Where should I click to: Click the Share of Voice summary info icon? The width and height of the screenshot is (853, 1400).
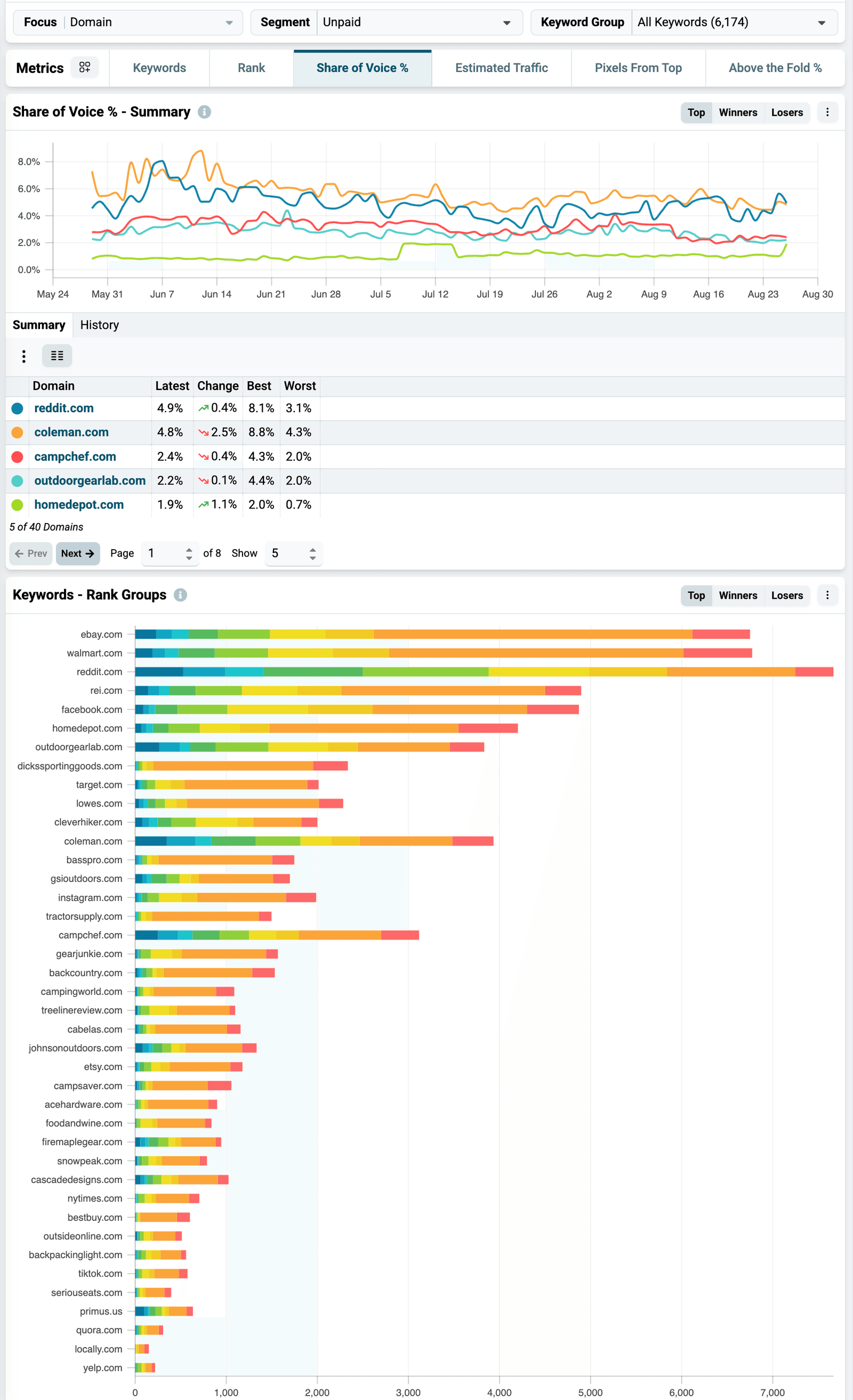pos(204,112)
